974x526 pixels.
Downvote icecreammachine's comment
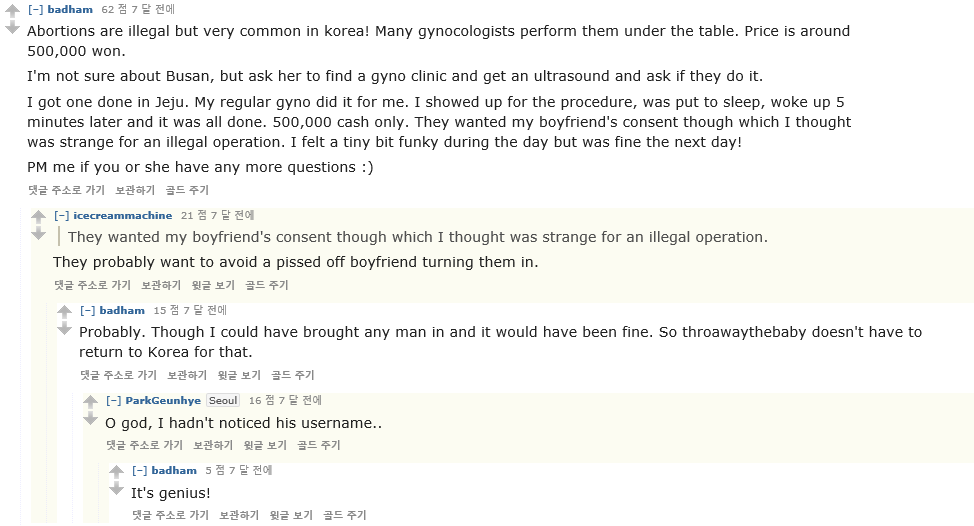[x=38, y=233]
